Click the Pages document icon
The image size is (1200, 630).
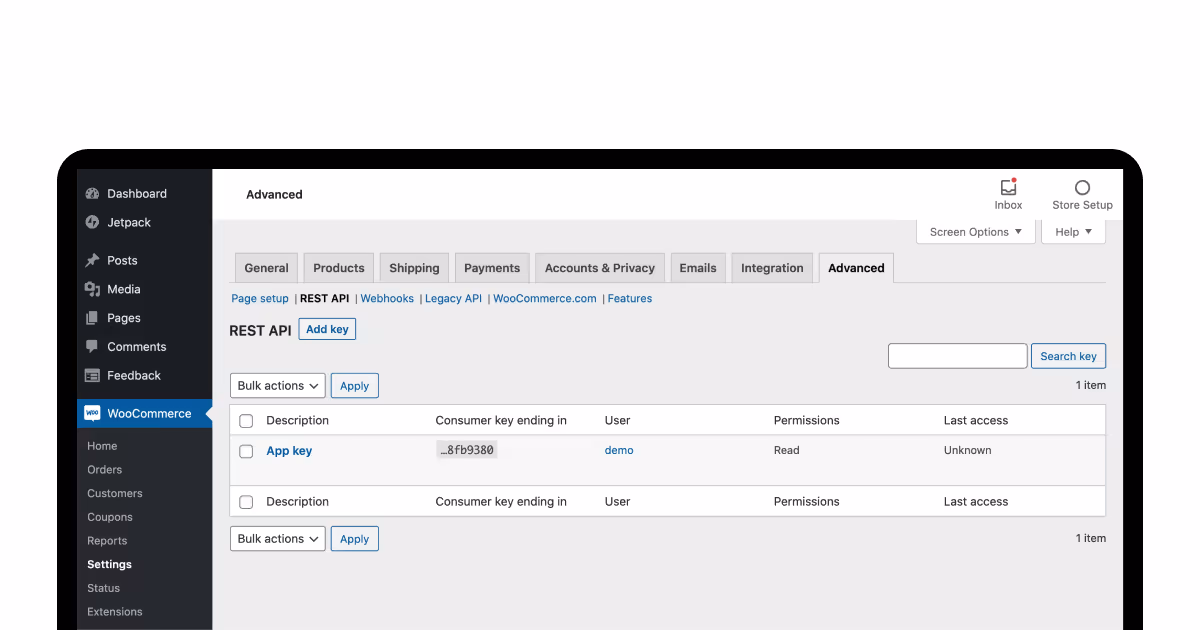(92, 318)
